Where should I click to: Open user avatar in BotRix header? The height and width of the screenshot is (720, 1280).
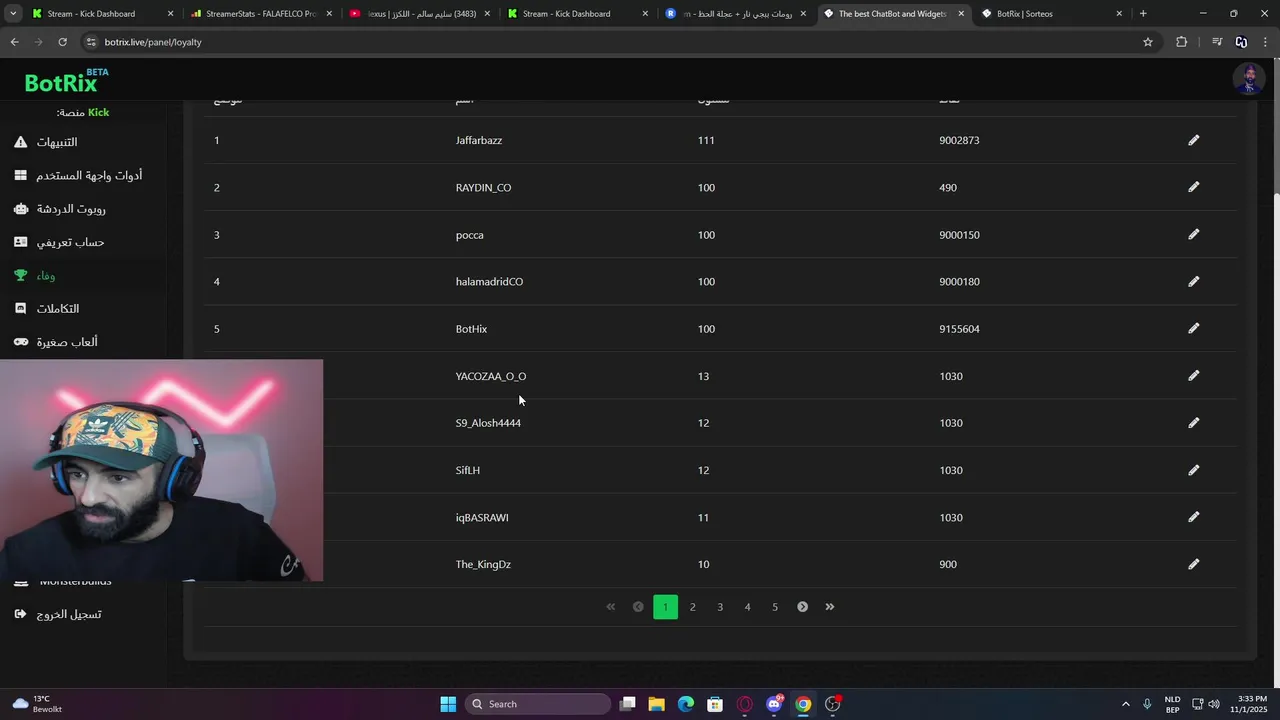(x=1248, y=79)
